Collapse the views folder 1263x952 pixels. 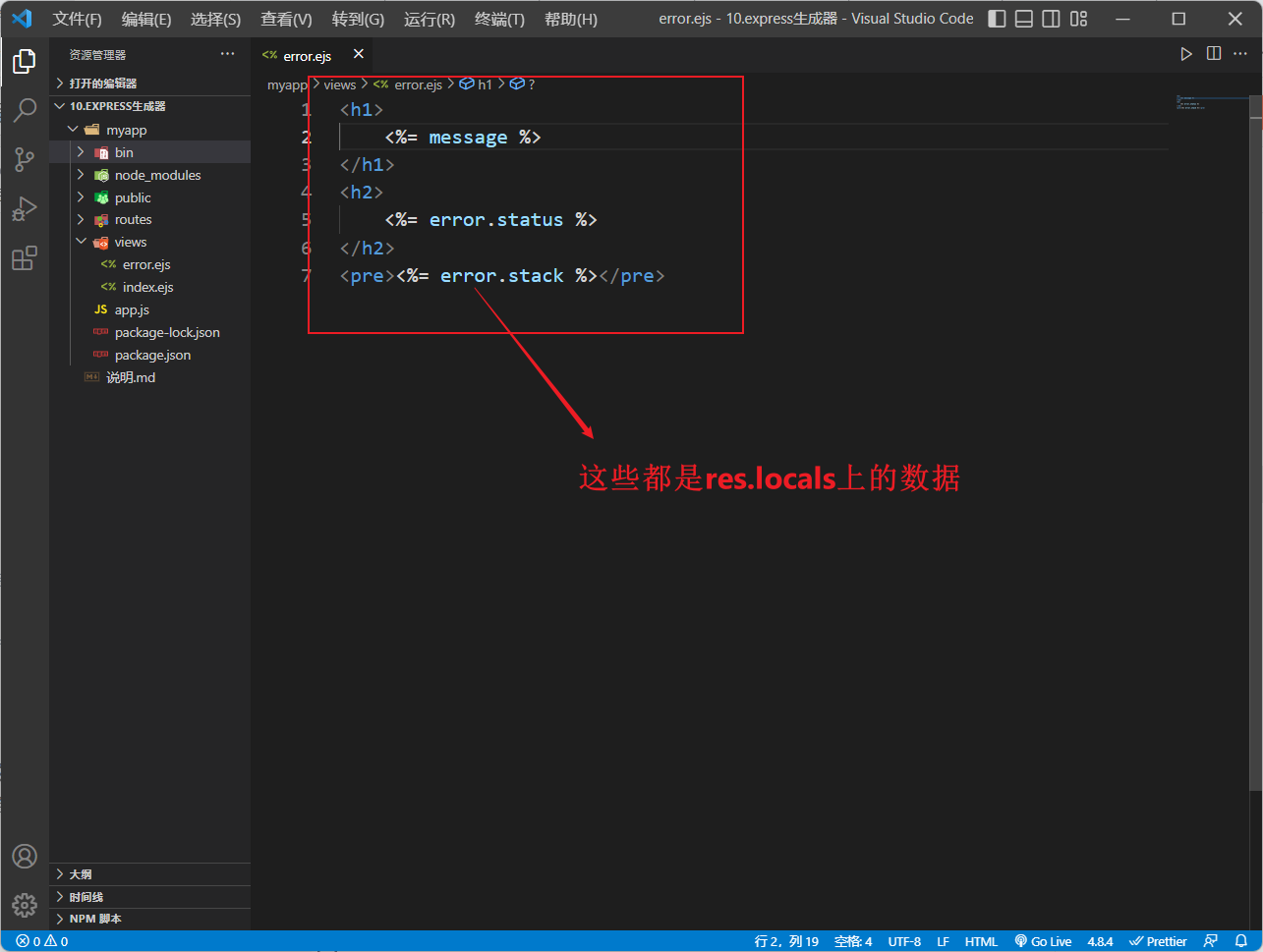pos(149,243)
